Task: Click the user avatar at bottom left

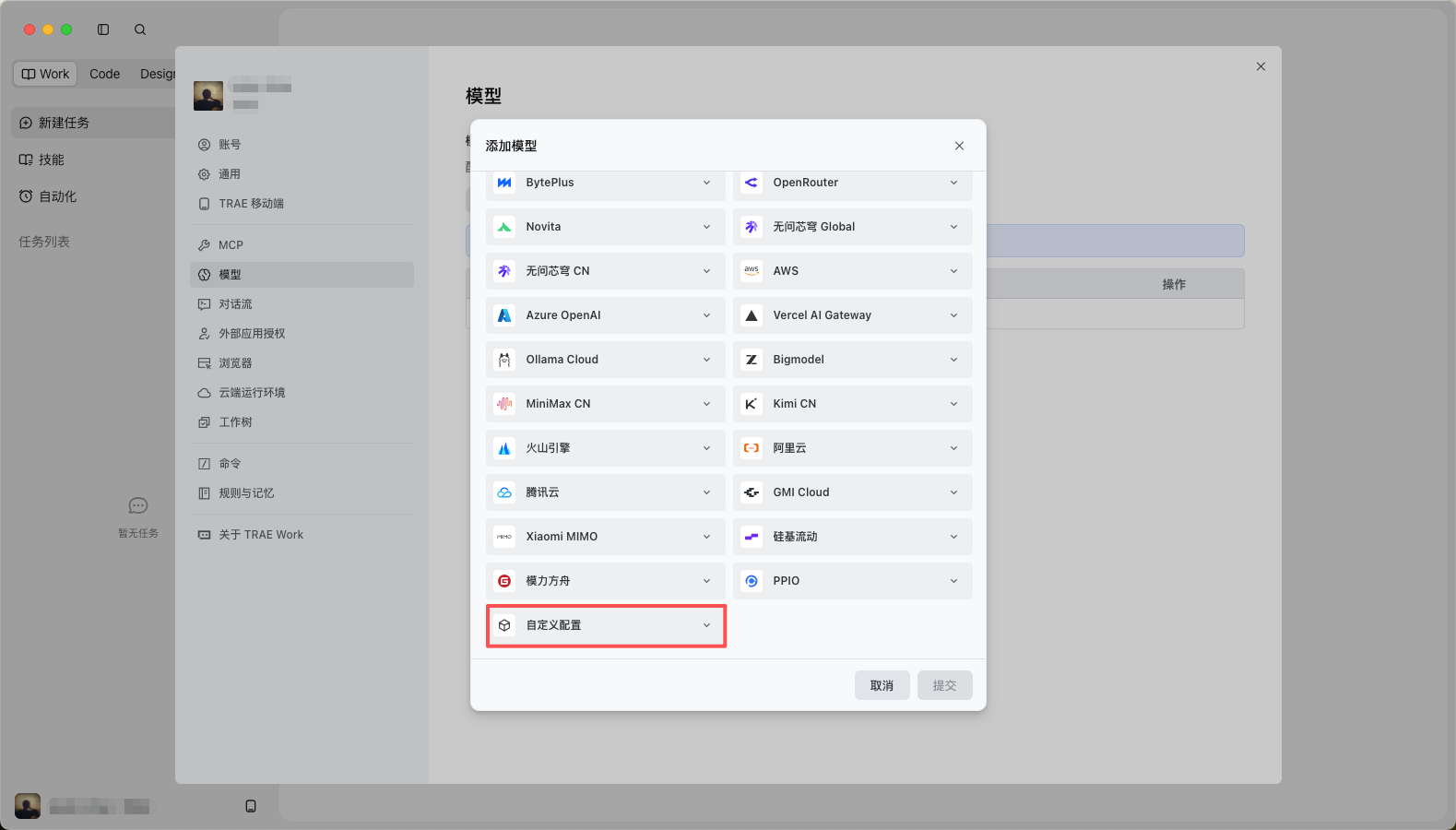Action: point(28,806)
